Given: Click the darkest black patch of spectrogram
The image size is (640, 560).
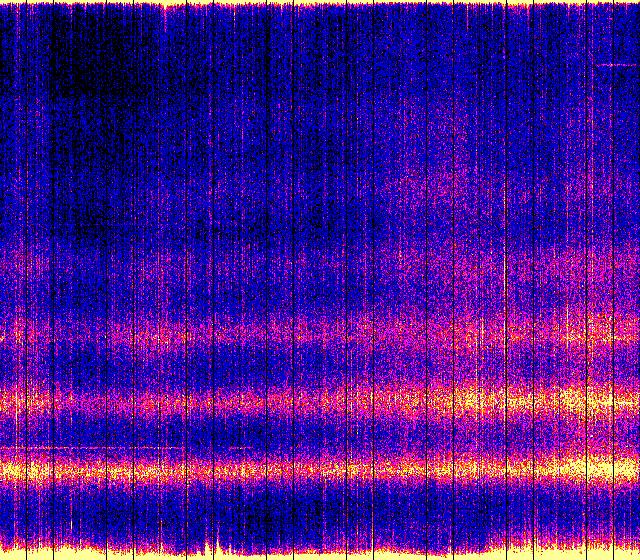Looking at the screenshot, I should pyautogui.click(x=100, y=70).
